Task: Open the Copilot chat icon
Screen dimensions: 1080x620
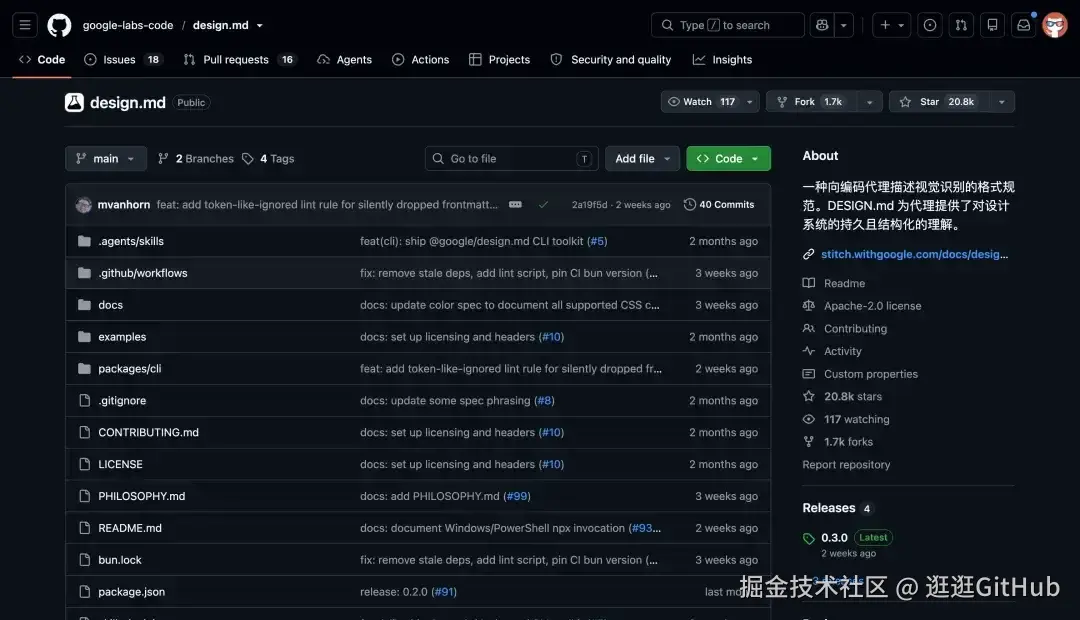Action: point(822,25)
